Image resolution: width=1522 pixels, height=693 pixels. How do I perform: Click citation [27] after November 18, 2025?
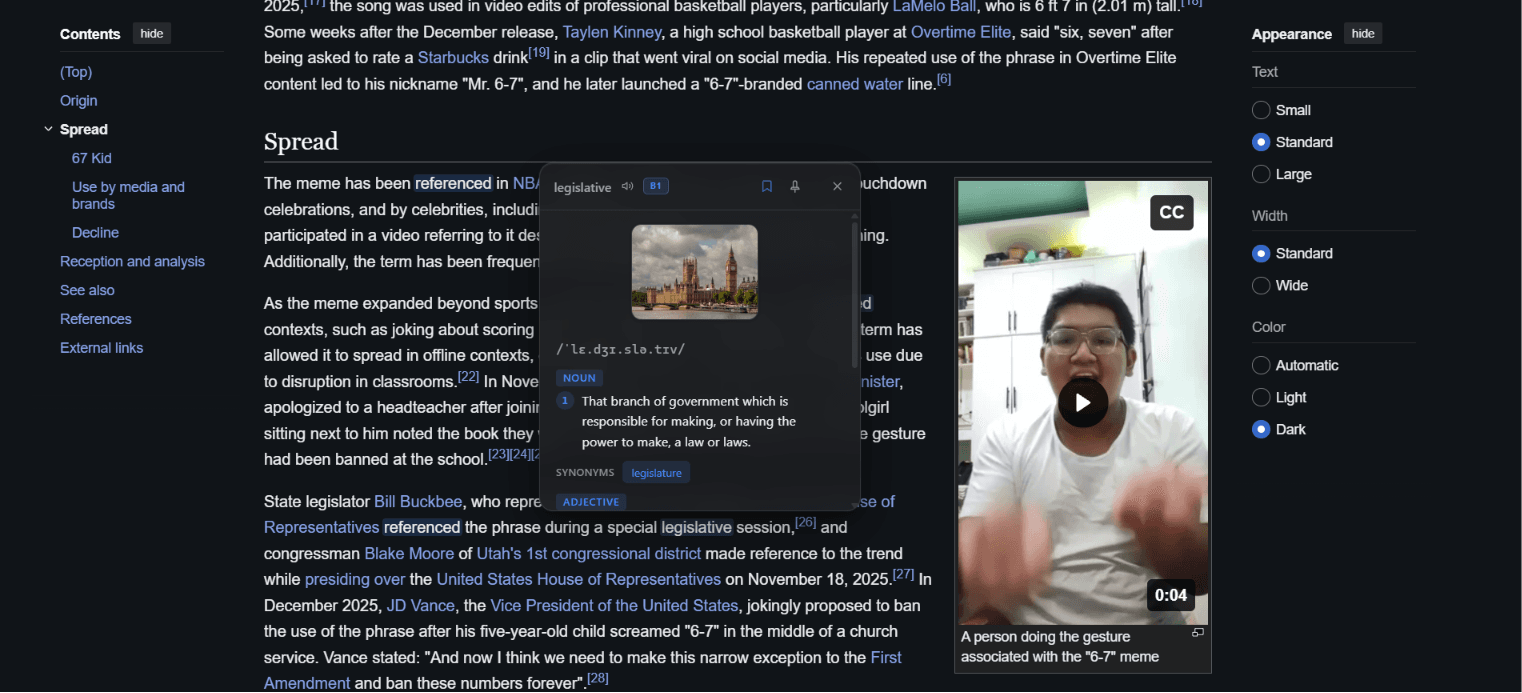click(x=904, y=574)
